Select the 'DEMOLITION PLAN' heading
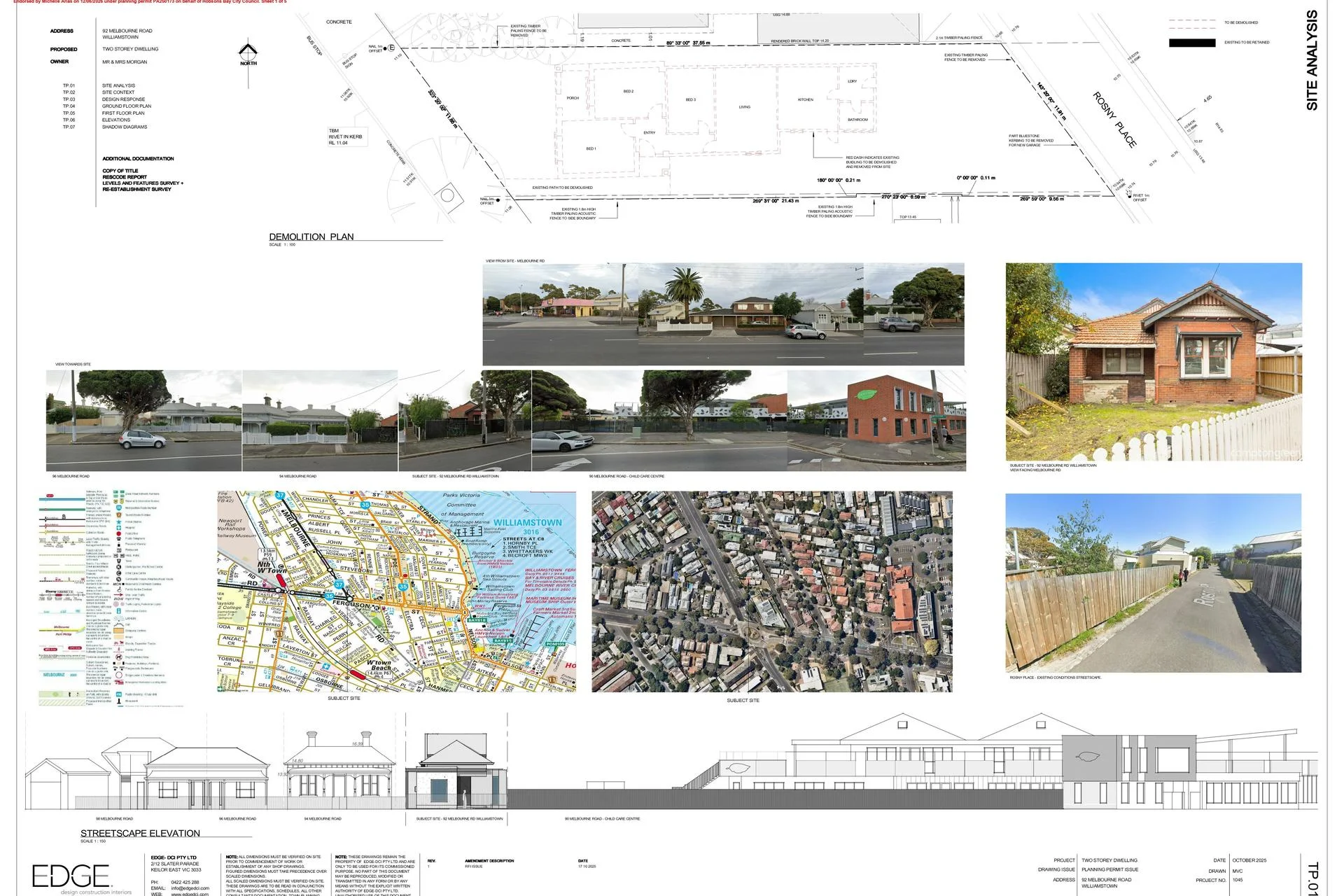The width and height of the screenshot is (1344, 896). 311,237
